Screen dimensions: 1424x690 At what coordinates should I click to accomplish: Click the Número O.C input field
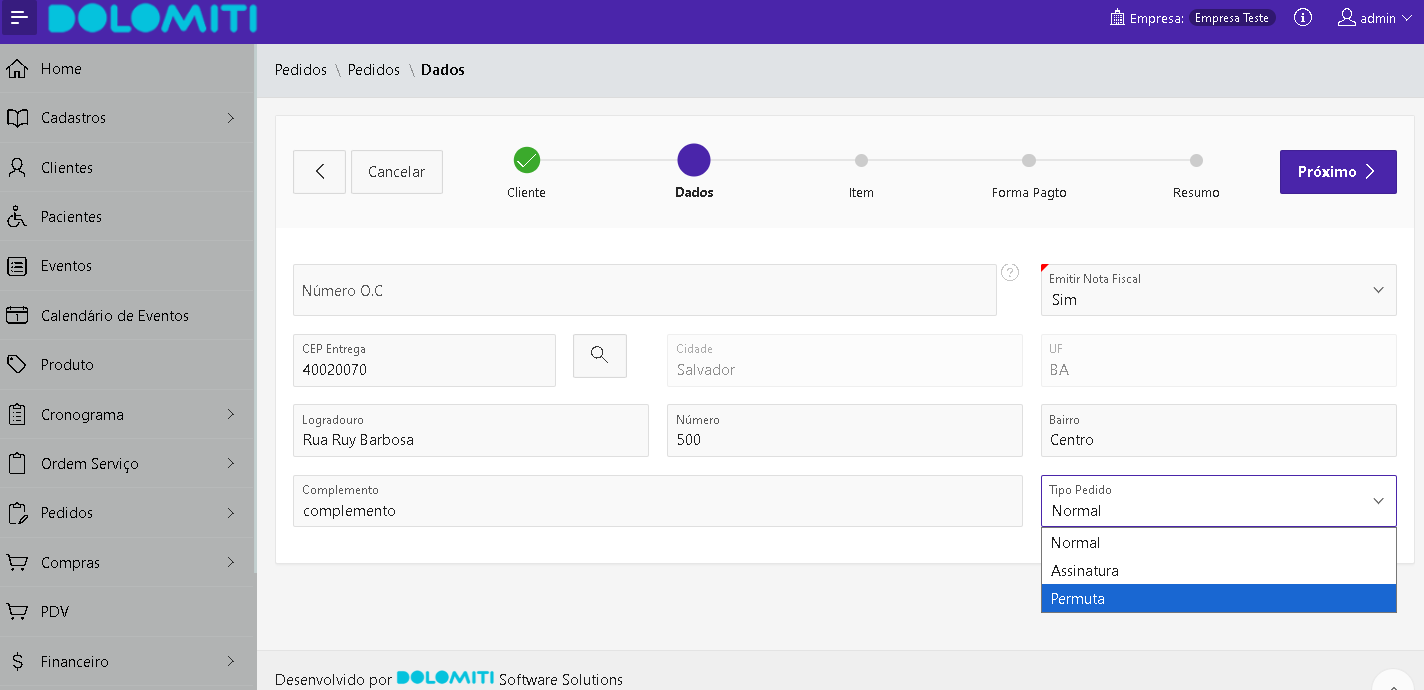[x=644, y=291]
